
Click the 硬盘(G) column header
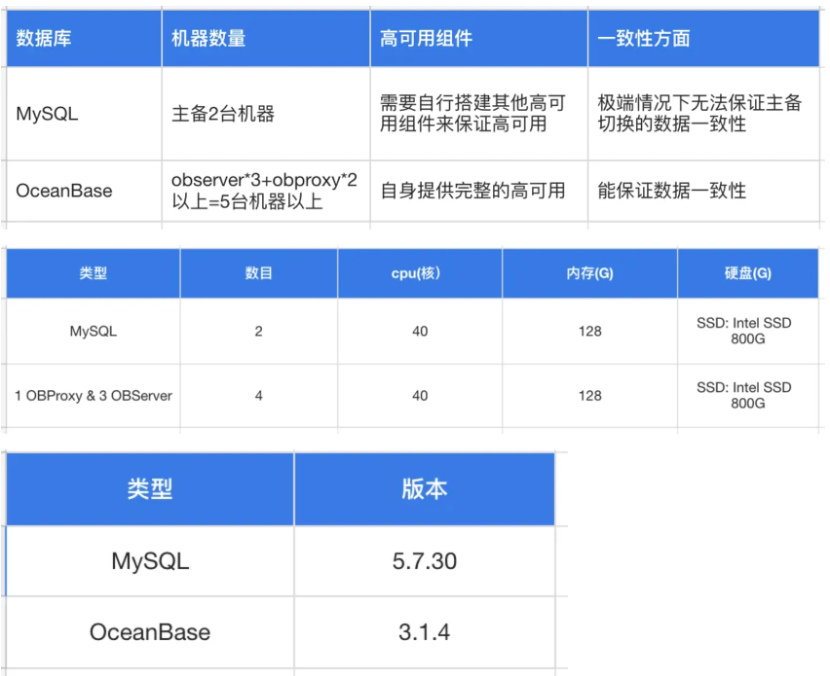pyautogui.click(x=748, y=273)
